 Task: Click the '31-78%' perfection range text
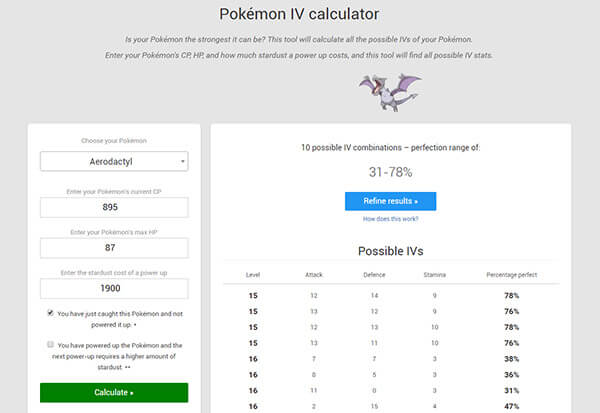pos(390,172)
